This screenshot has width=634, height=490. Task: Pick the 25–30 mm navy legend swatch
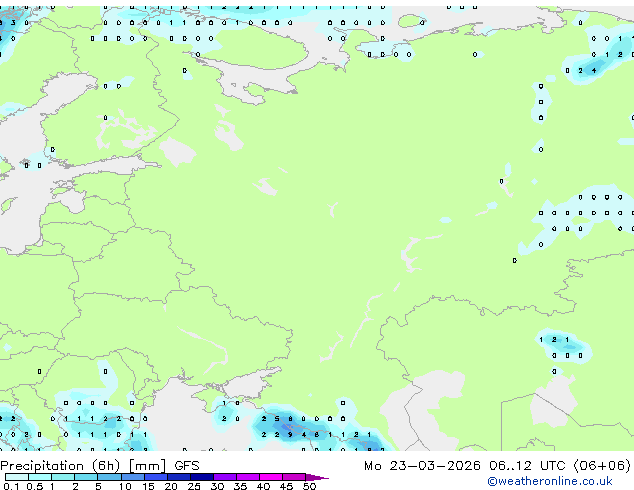pyautogui.click(x=202, y=477)
